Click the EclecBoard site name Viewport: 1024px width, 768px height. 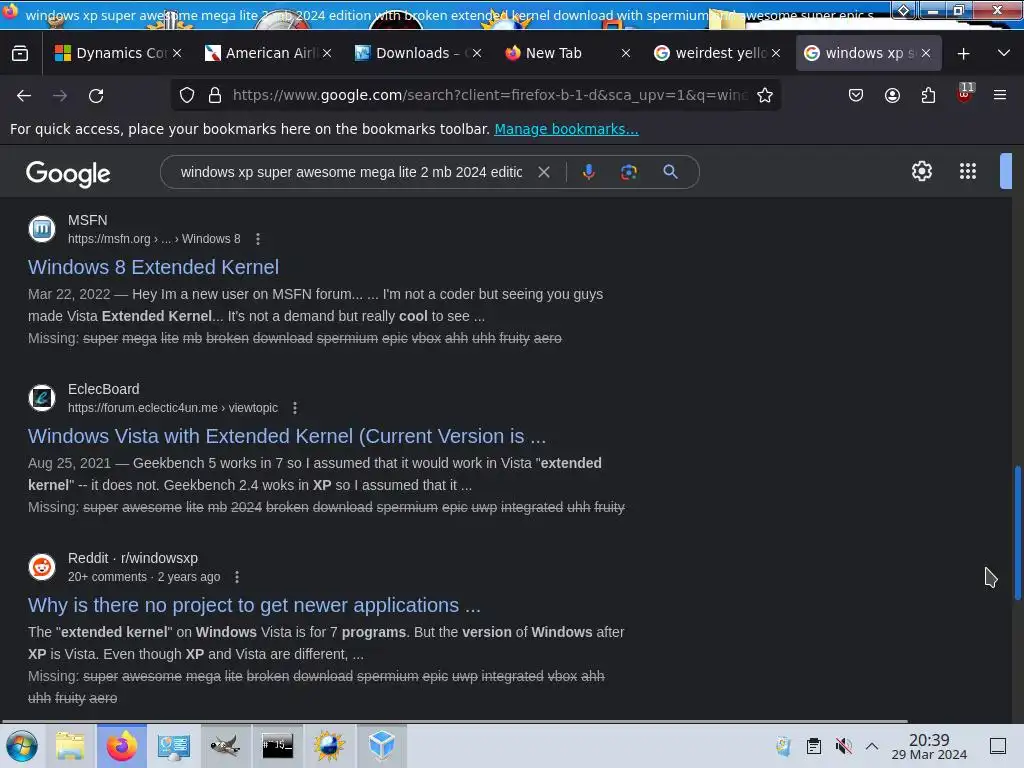104,389
